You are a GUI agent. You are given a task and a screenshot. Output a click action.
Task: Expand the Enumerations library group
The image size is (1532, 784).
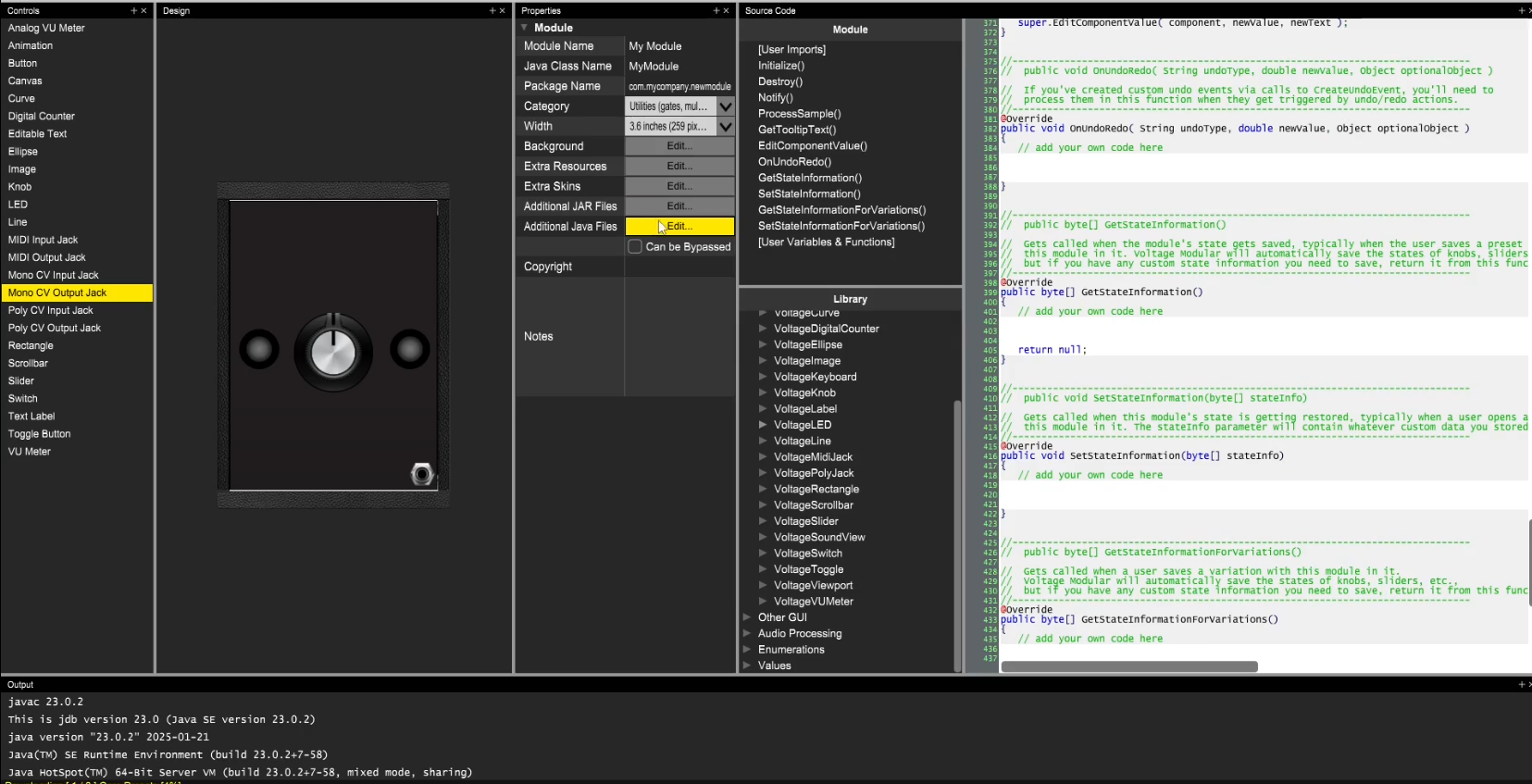747,650
